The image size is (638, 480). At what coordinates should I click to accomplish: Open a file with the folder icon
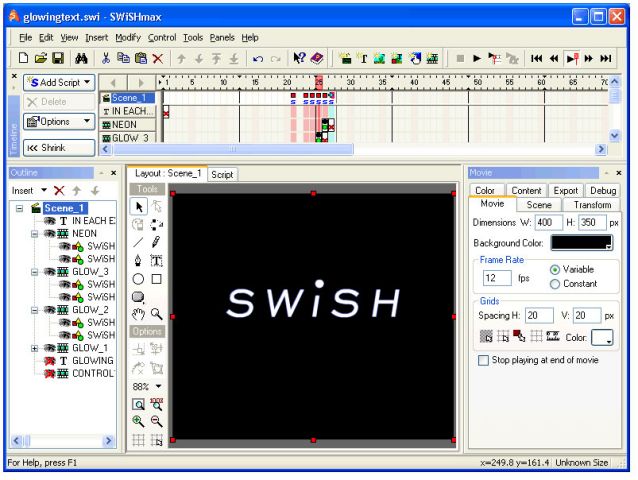[40, 59]
